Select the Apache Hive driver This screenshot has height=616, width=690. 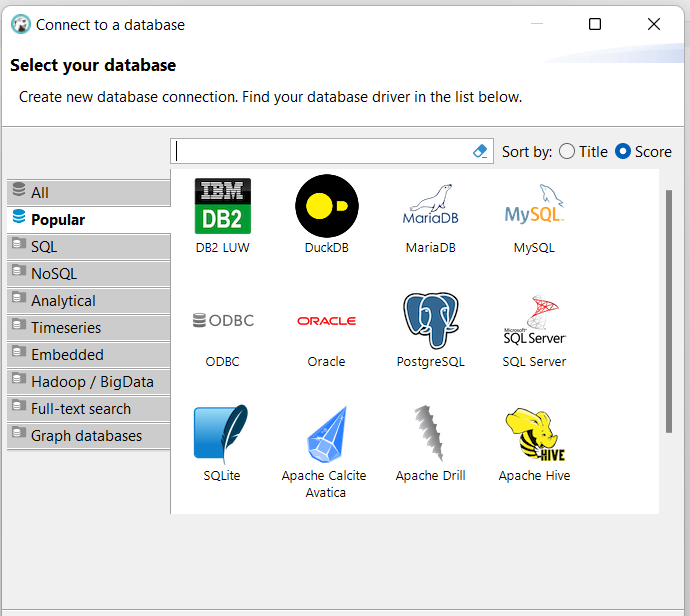[x=534, y=435]
